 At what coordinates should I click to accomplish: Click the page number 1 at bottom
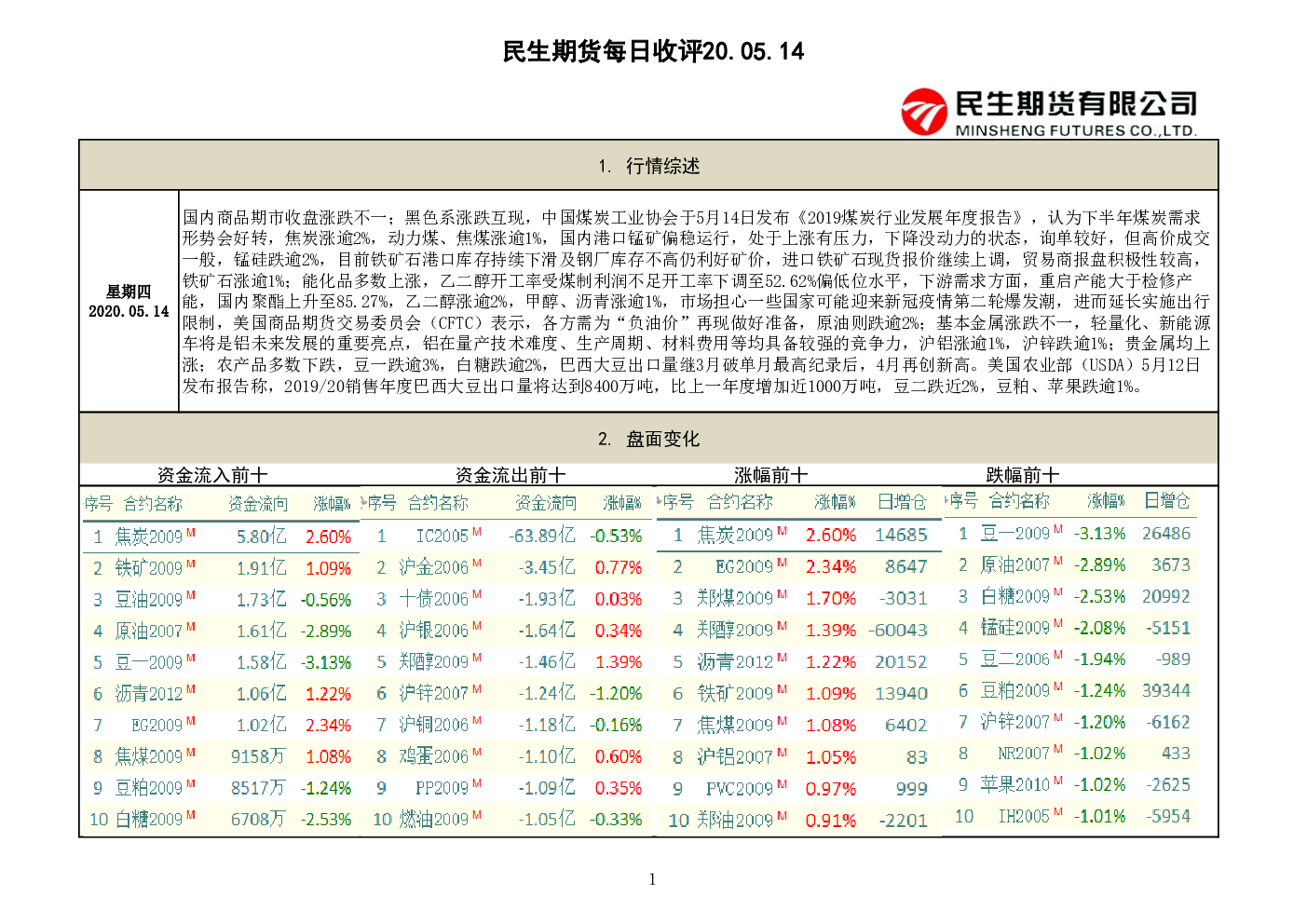(651, 879)
